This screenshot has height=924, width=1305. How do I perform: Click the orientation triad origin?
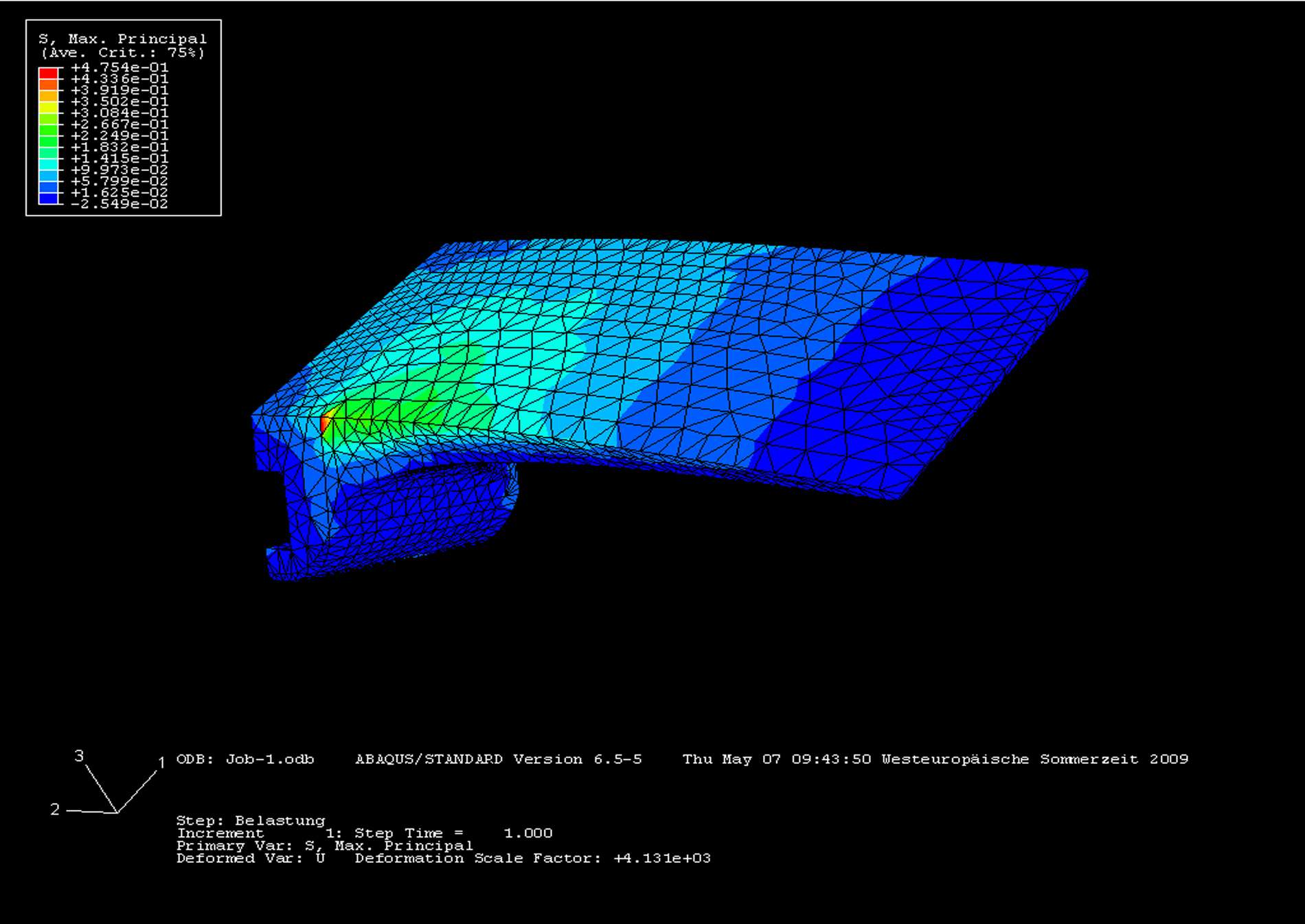117,813
